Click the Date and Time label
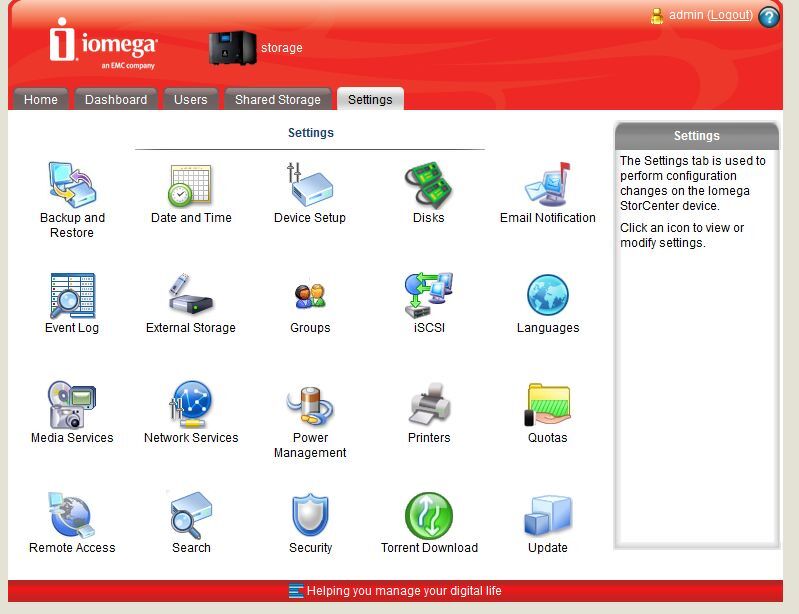The image size is (799, 614). 191,218
